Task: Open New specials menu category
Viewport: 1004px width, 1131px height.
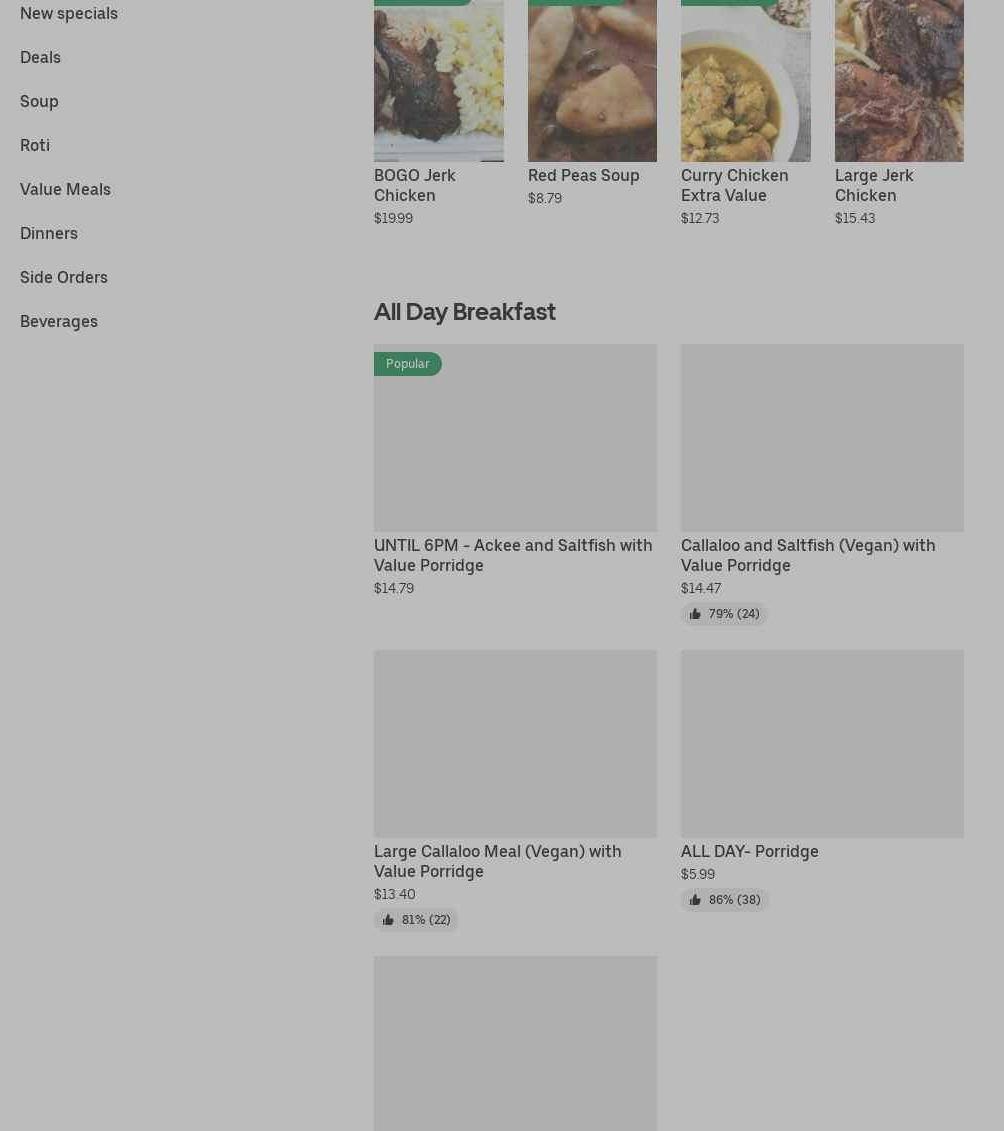Action: pos(69,13)
